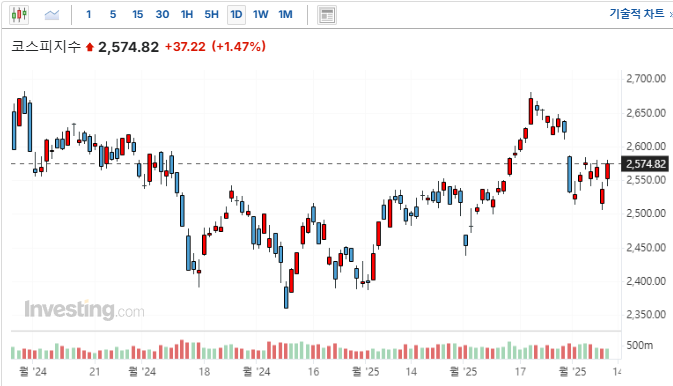673x386 pixels.
Task: Click the 2,600.00 price axis label
Action: 646,146
